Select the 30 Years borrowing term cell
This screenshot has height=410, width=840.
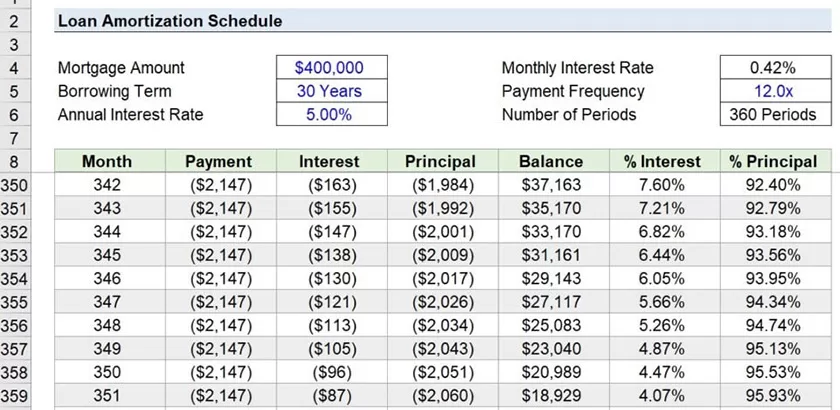pos(329,91)
